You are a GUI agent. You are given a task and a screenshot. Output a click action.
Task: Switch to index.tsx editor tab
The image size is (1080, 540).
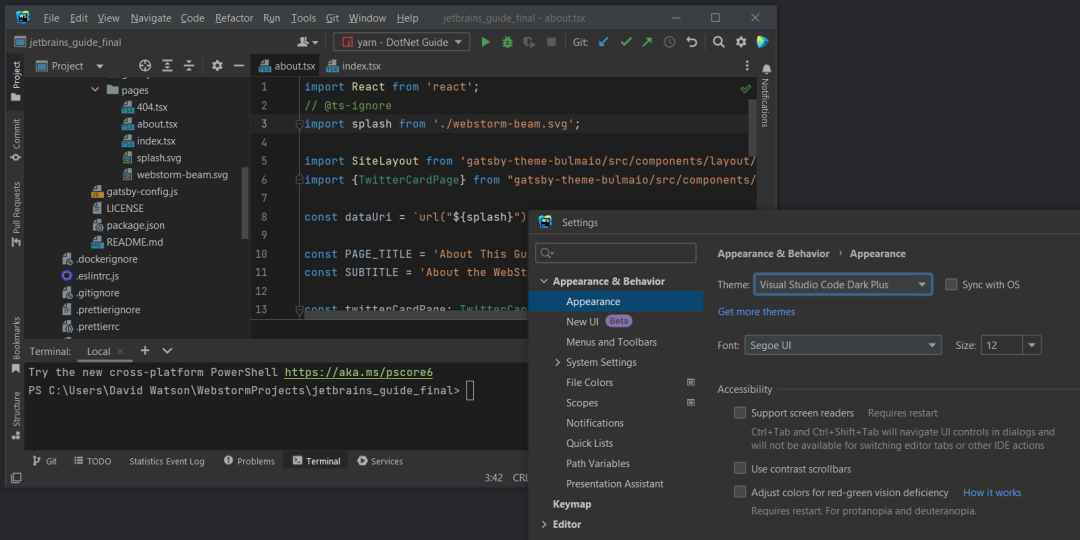pyautogui.click(x=353, y=66)
